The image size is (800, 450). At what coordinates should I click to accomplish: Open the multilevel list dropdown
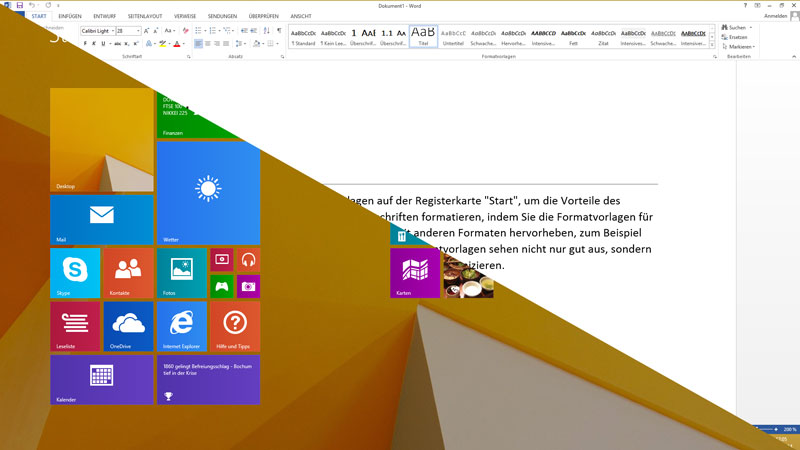234,31
